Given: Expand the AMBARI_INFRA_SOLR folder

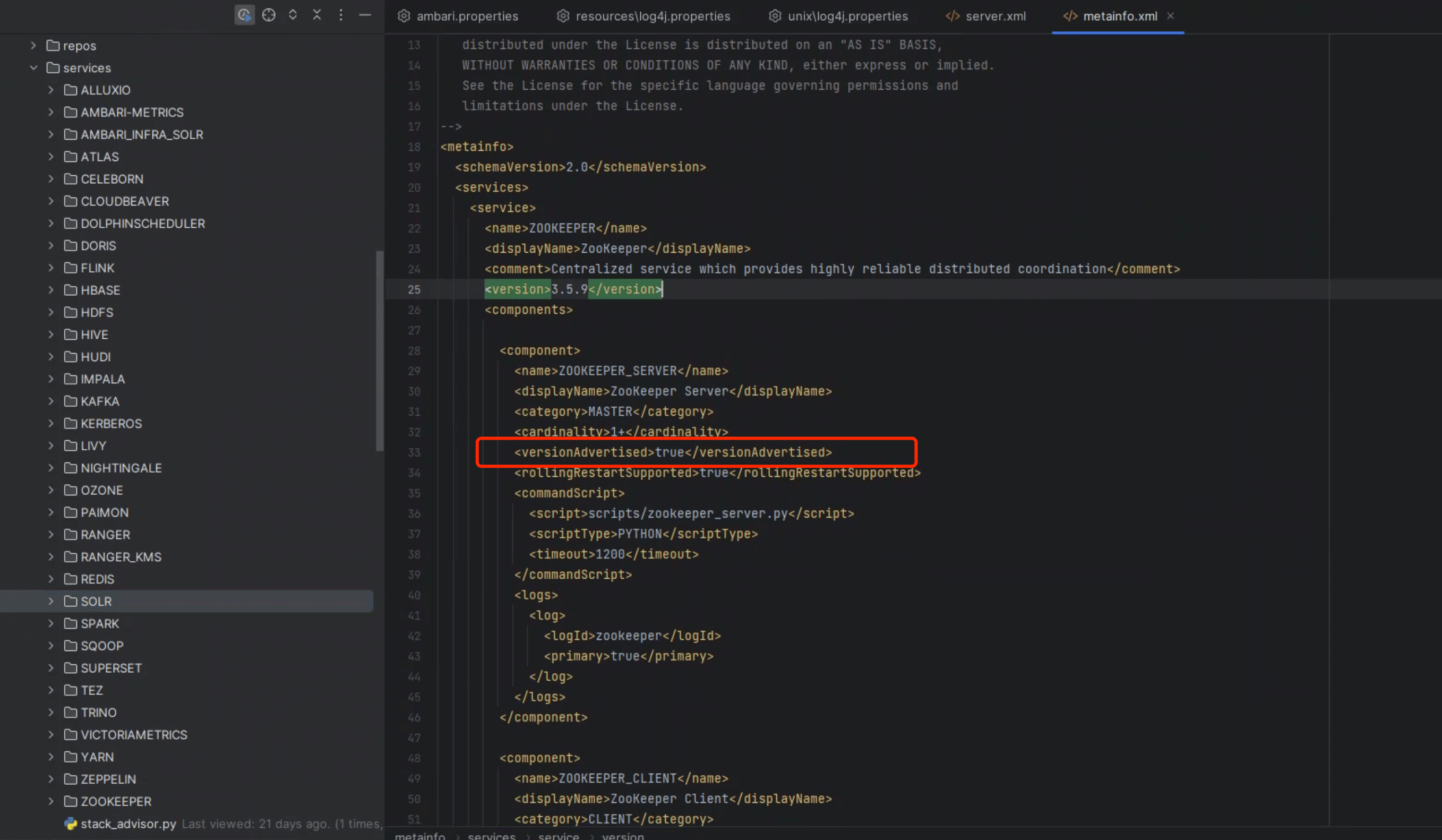Looking at the screenshot, I should tap(51, 134).
